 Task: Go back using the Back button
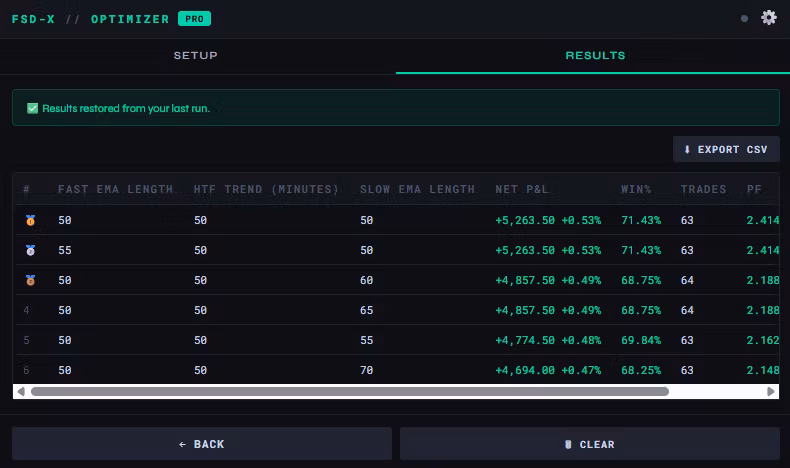tap(202, 444)
